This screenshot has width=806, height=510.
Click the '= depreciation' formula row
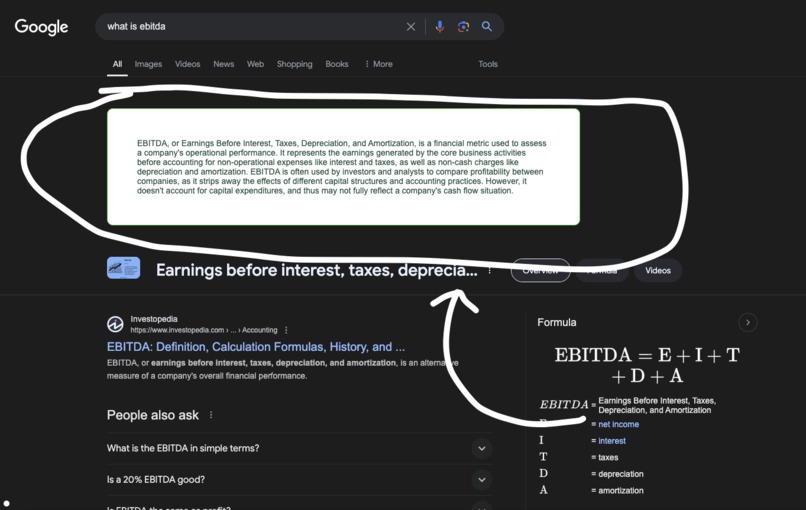coord(617,473)
